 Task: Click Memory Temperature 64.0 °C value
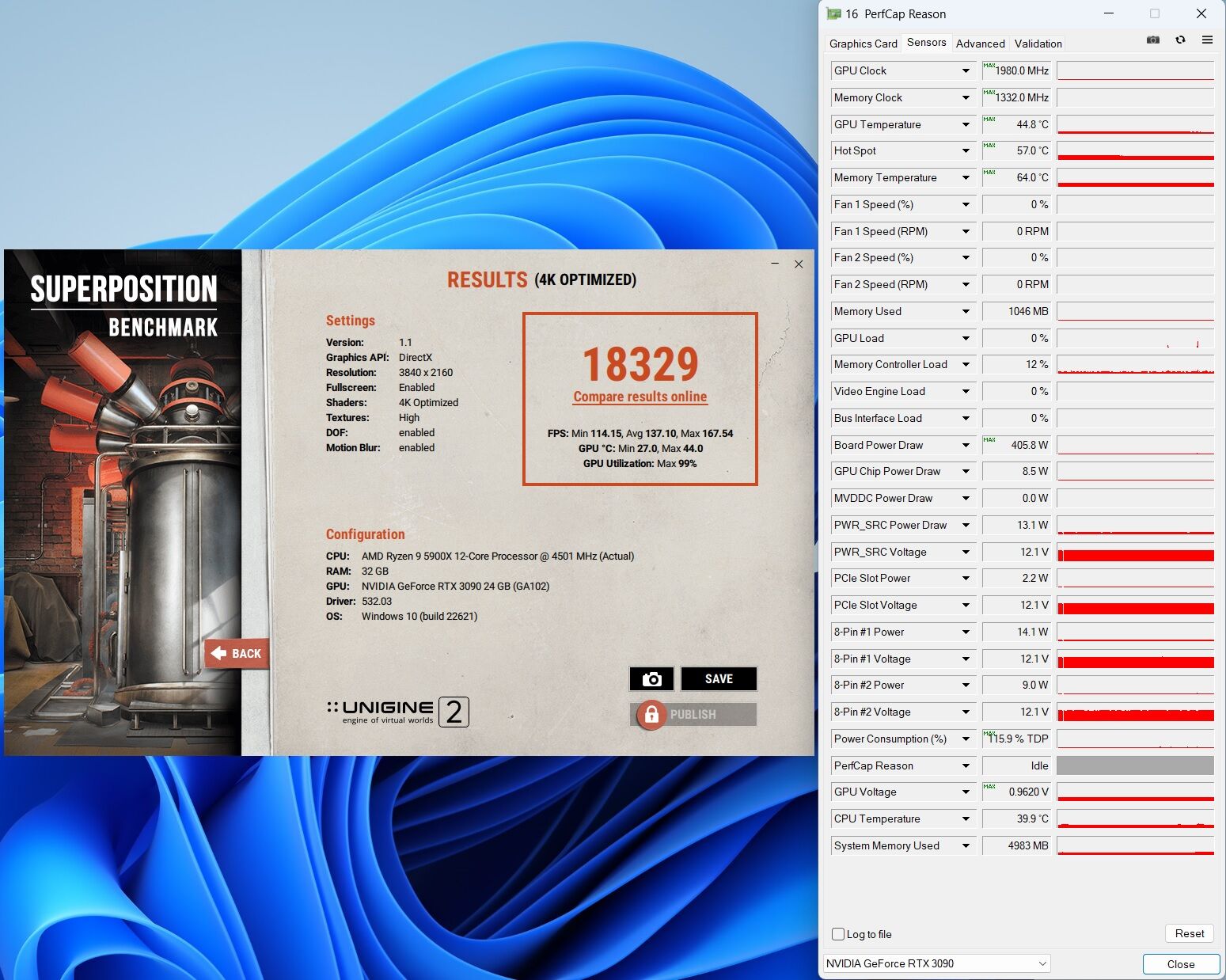pyautogui.click(x=1017, y=177)
